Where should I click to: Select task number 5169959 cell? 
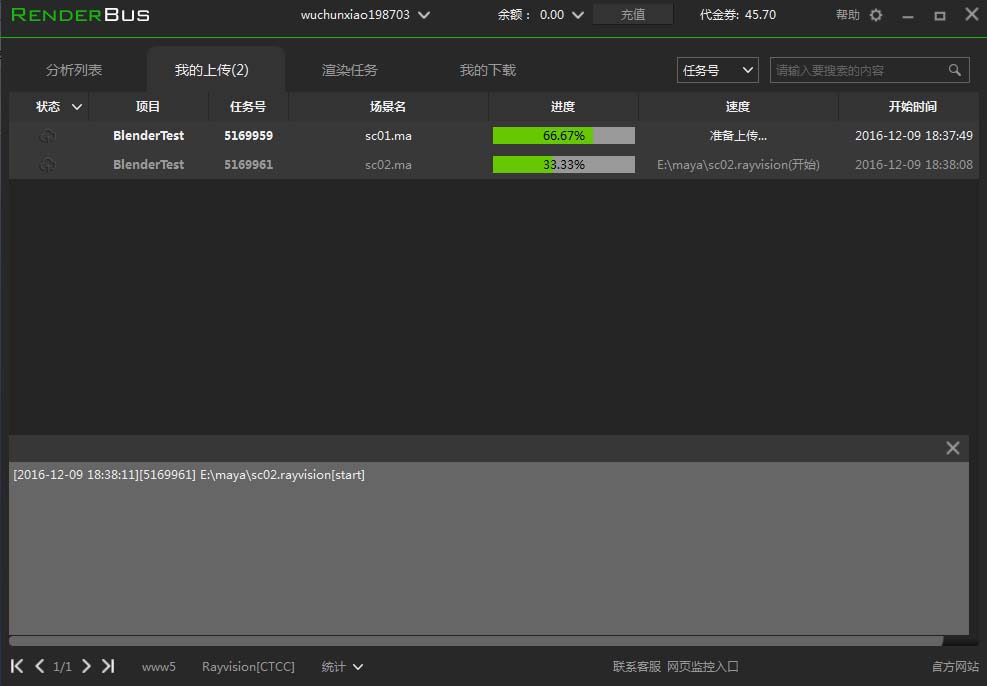pyautogui.click(x=249, y=135)
